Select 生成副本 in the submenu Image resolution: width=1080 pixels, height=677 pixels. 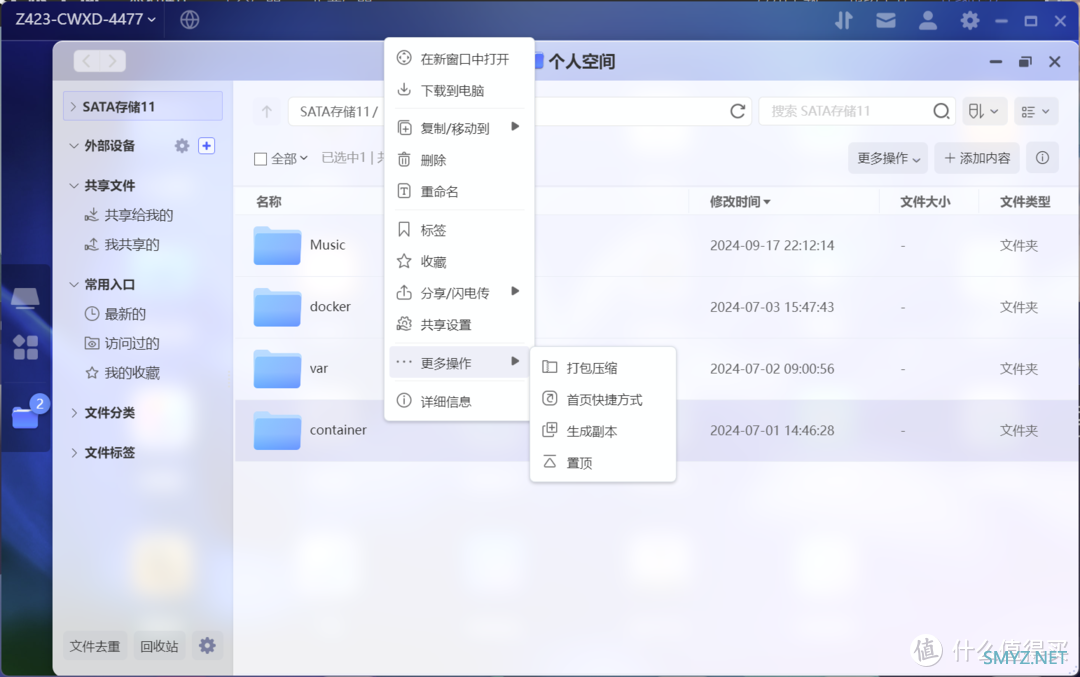point(603,431)
